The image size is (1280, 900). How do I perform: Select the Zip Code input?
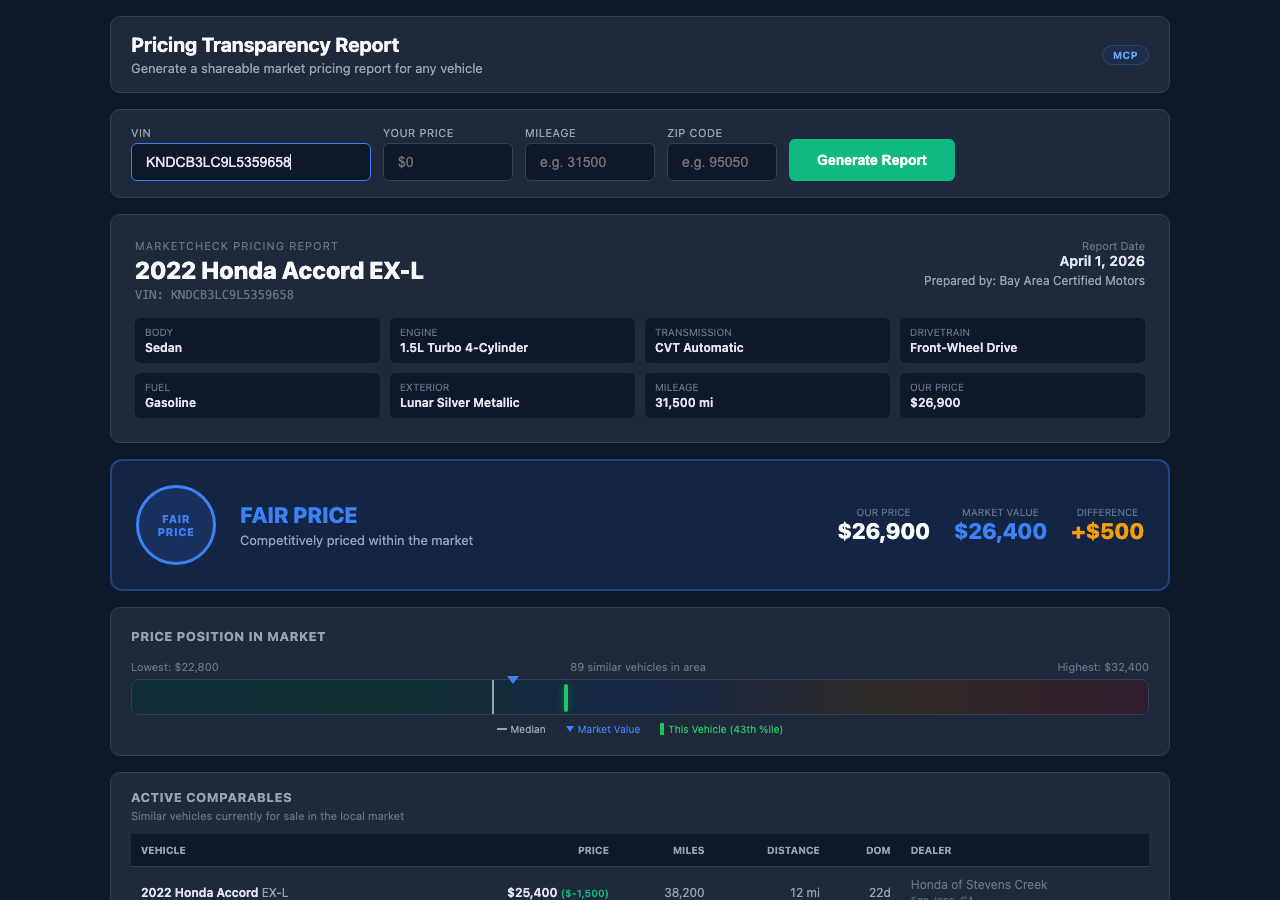[722, 162]
